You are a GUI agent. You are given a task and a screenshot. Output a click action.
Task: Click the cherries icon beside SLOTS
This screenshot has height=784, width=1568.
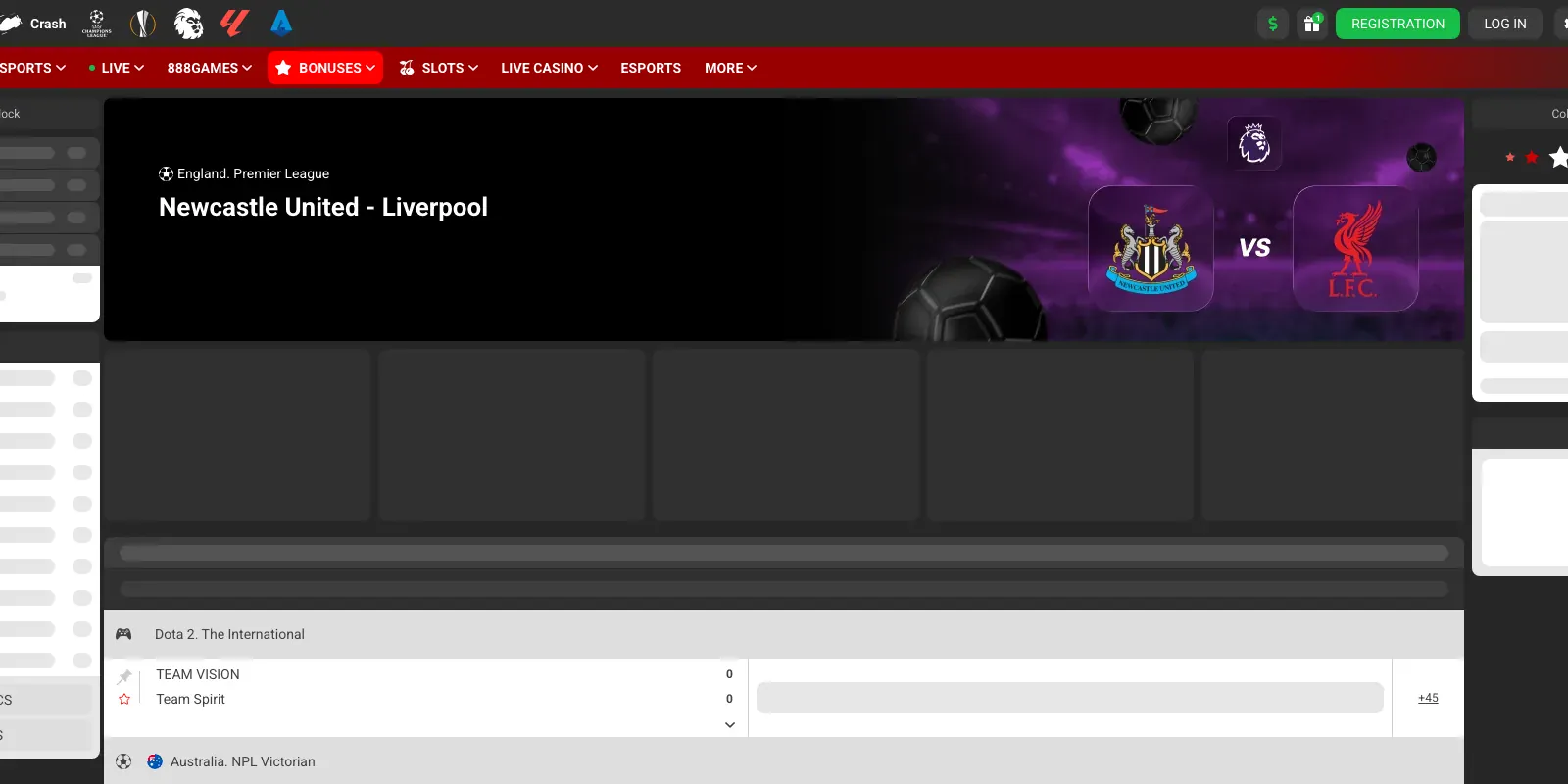[407, 68]
